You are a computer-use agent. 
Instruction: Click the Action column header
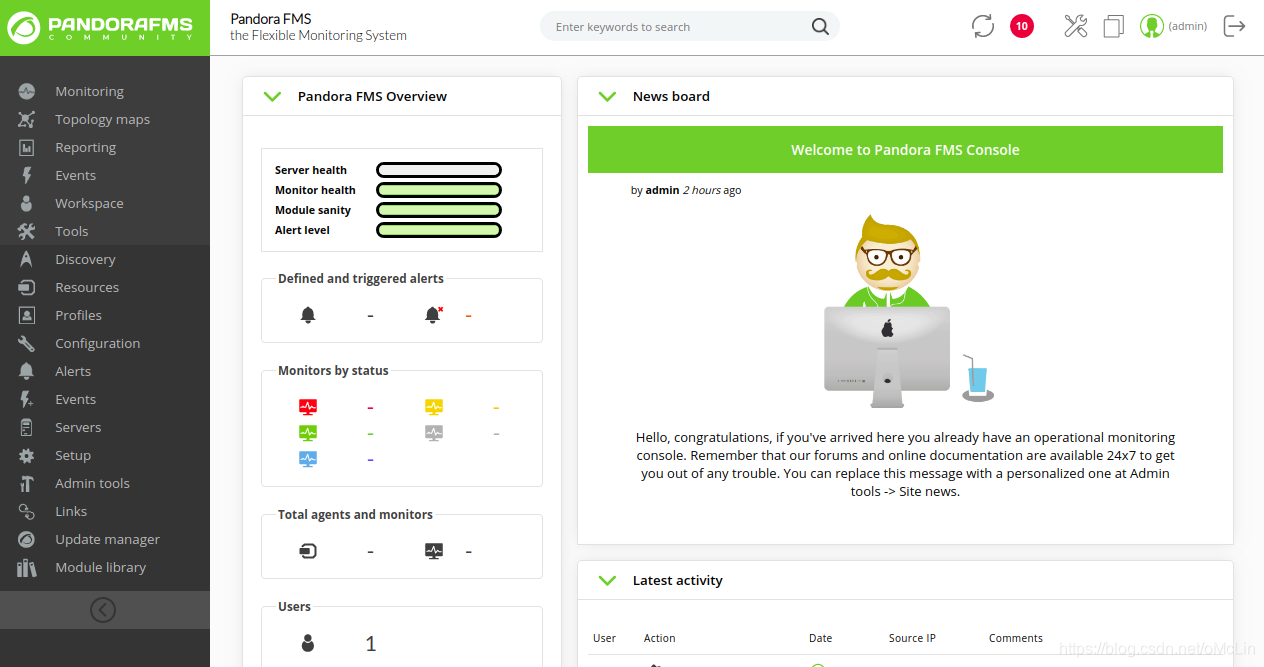click(x=659, y=638)
